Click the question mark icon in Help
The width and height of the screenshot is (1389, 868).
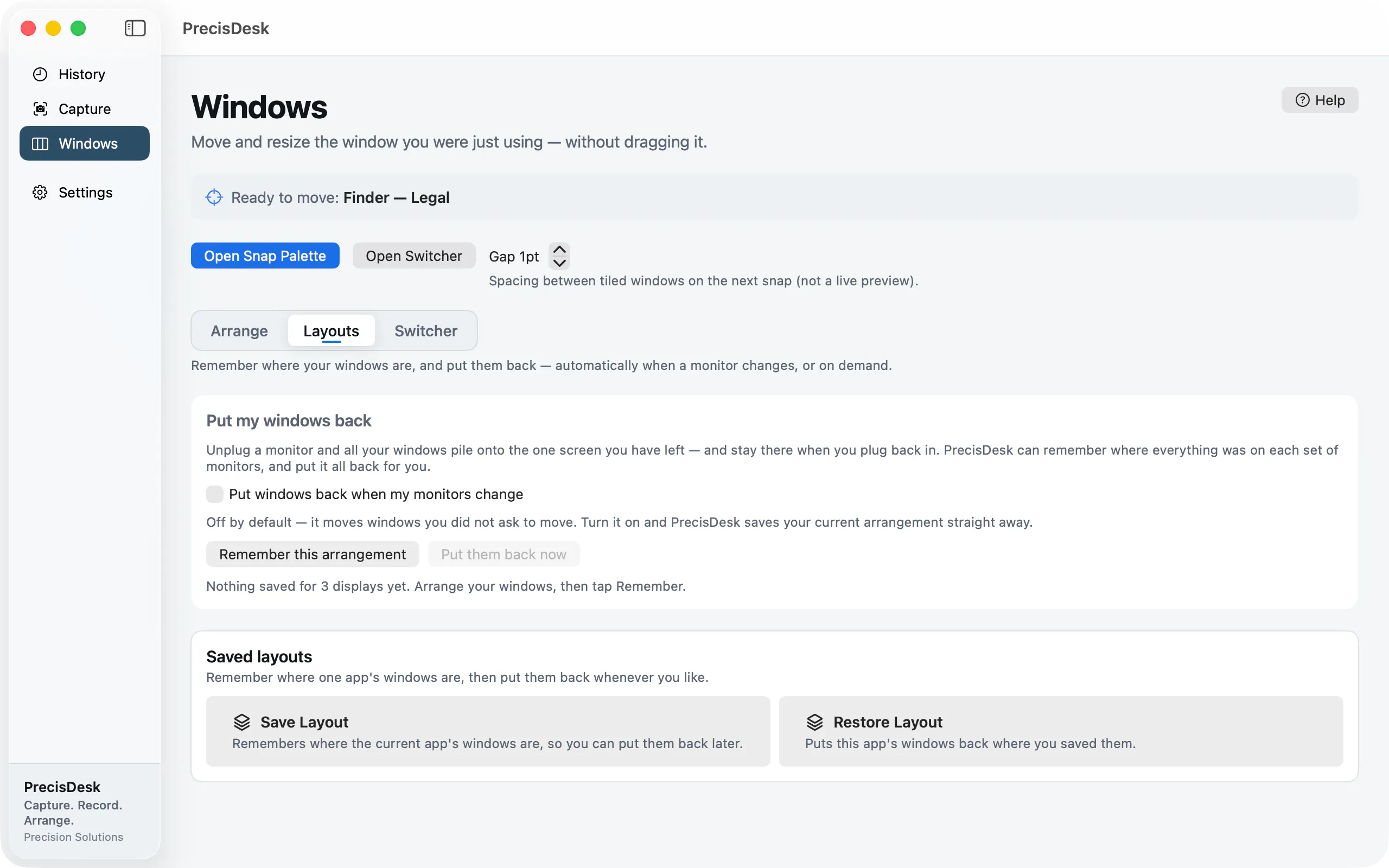1302,100
